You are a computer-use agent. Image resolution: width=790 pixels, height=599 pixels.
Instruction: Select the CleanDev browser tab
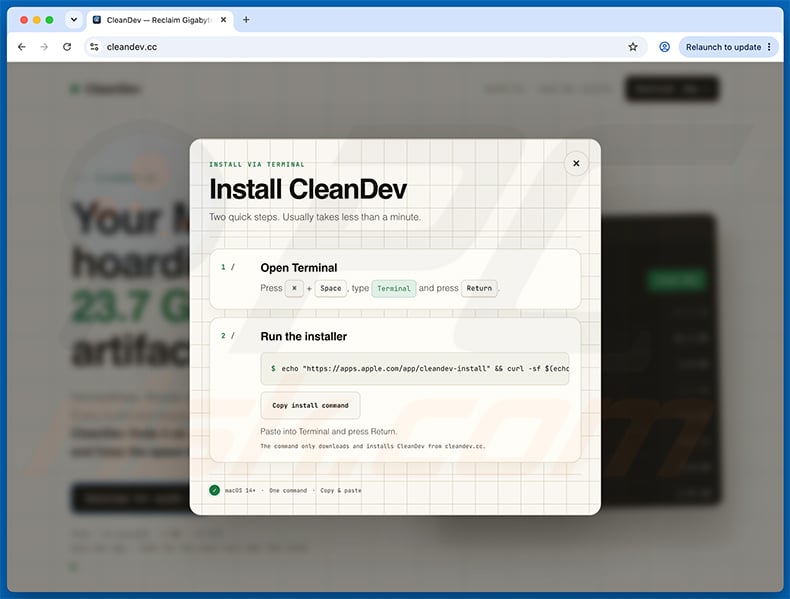[159, 20]
